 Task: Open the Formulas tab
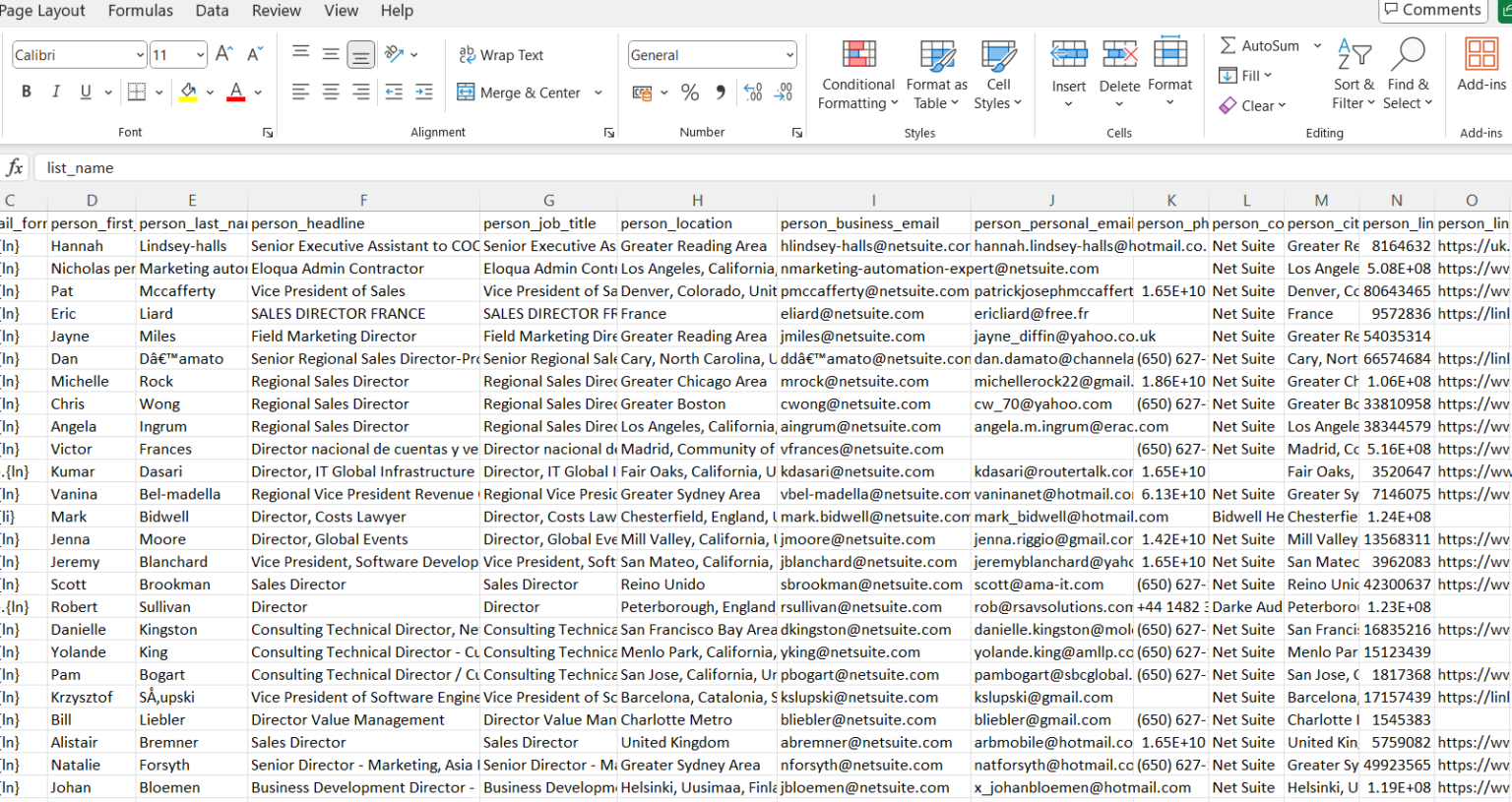141,11
